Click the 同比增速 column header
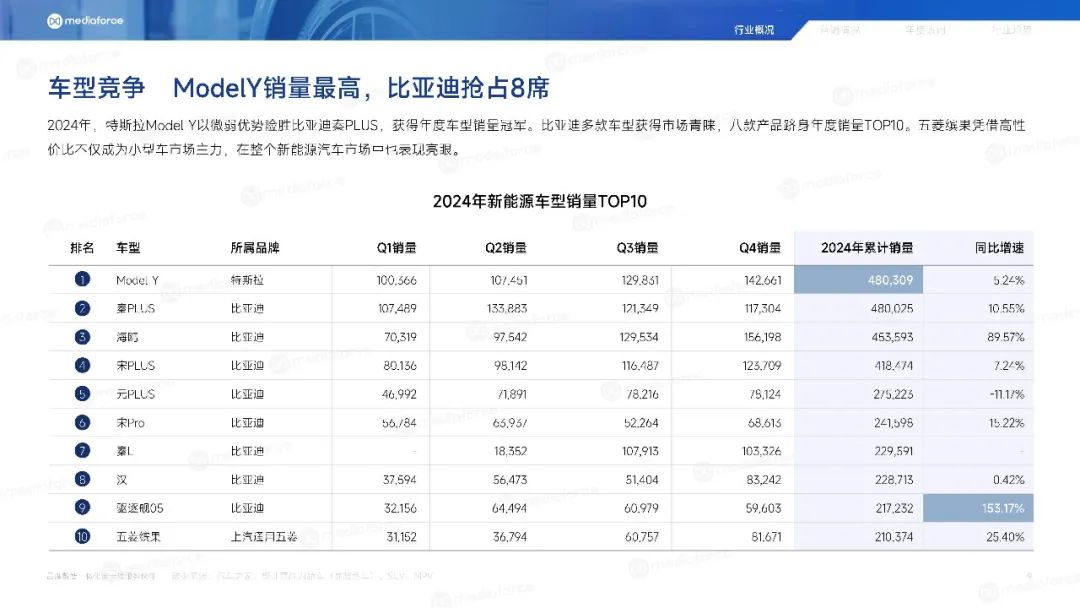The width and height of the screenshot is (1080, 608). 998,248
